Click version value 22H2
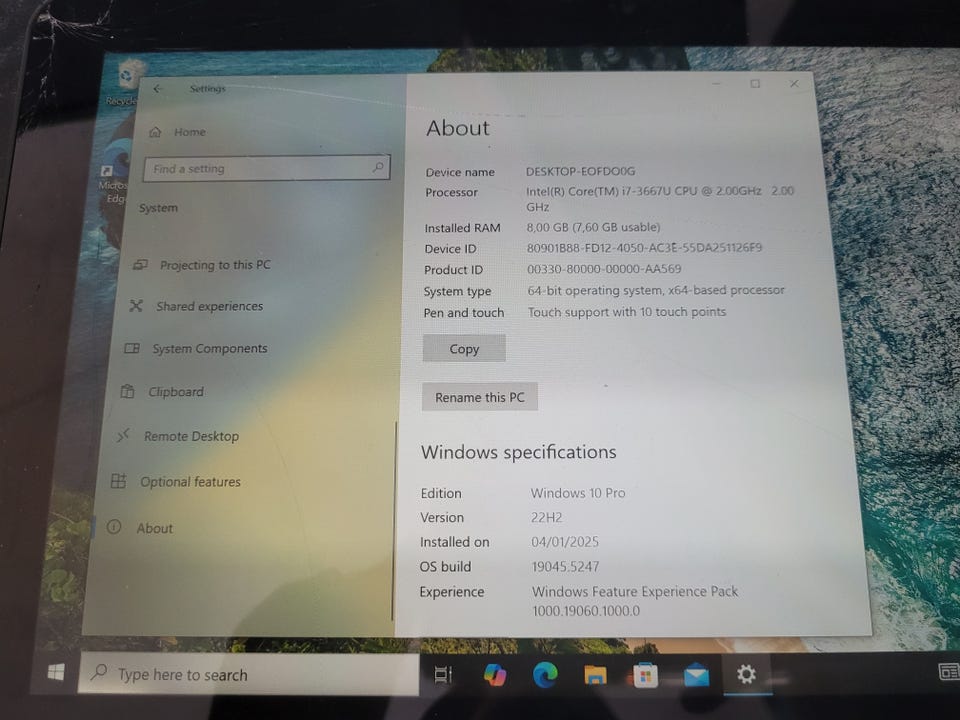This screenshot has height=720, width=960. coord(546,517)
